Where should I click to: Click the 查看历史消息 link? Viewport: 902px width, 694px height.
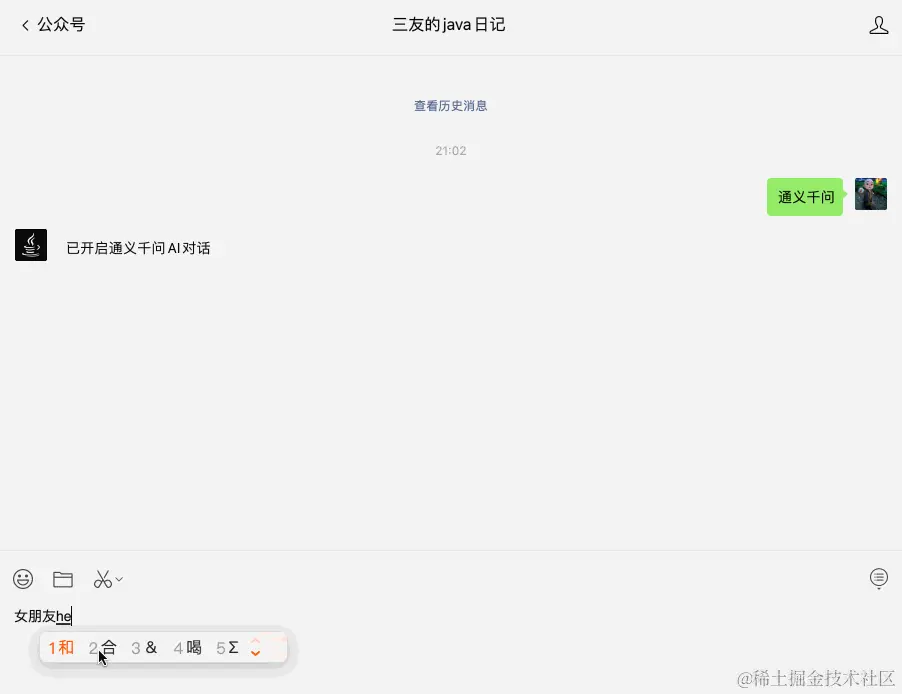(x=450, y=106)
